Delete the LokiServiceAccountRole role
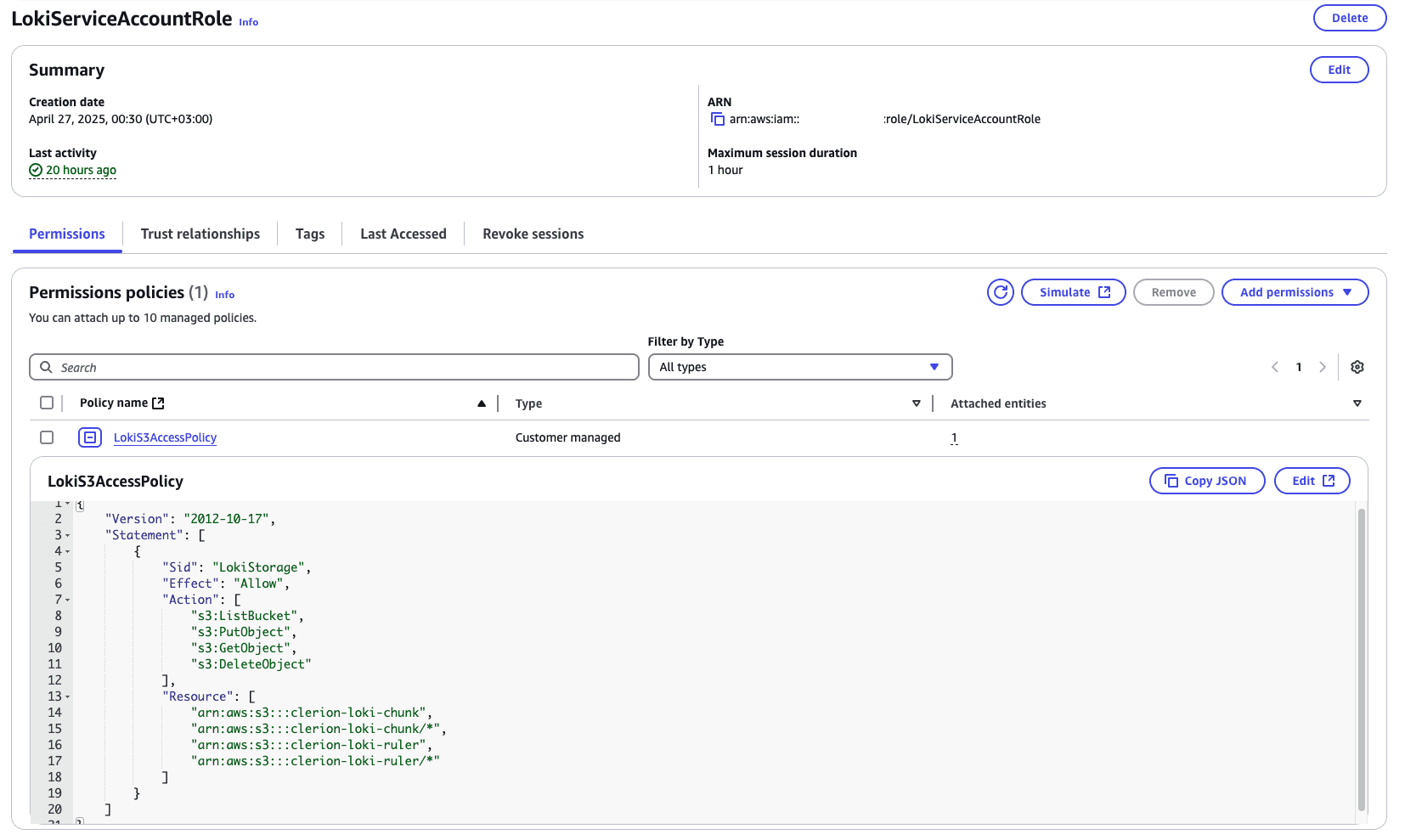Screen dimensions: 1405x840 [1350, 18]
